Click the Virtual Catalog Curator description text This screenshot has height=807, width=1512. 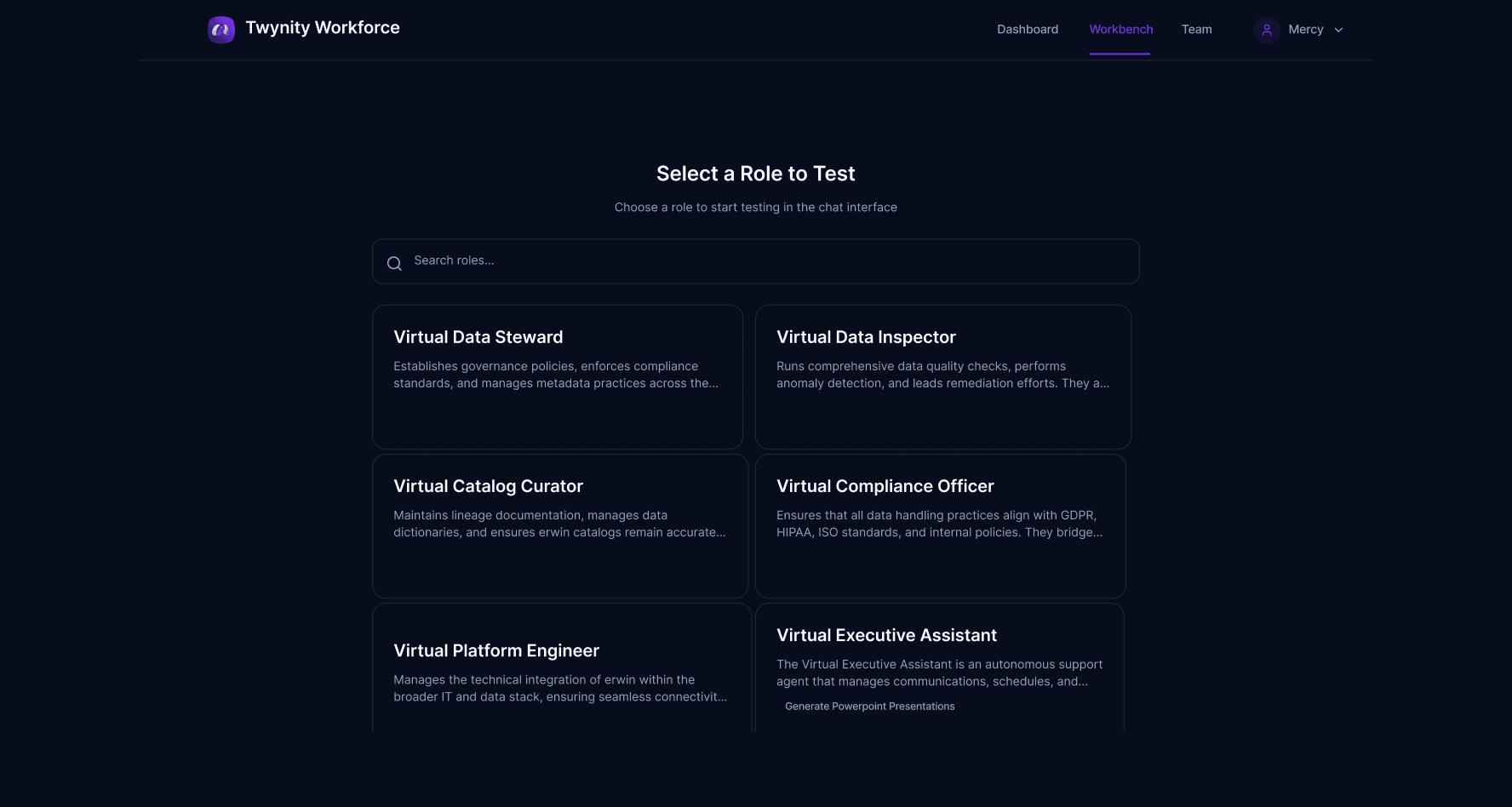(x=559, y=524)
